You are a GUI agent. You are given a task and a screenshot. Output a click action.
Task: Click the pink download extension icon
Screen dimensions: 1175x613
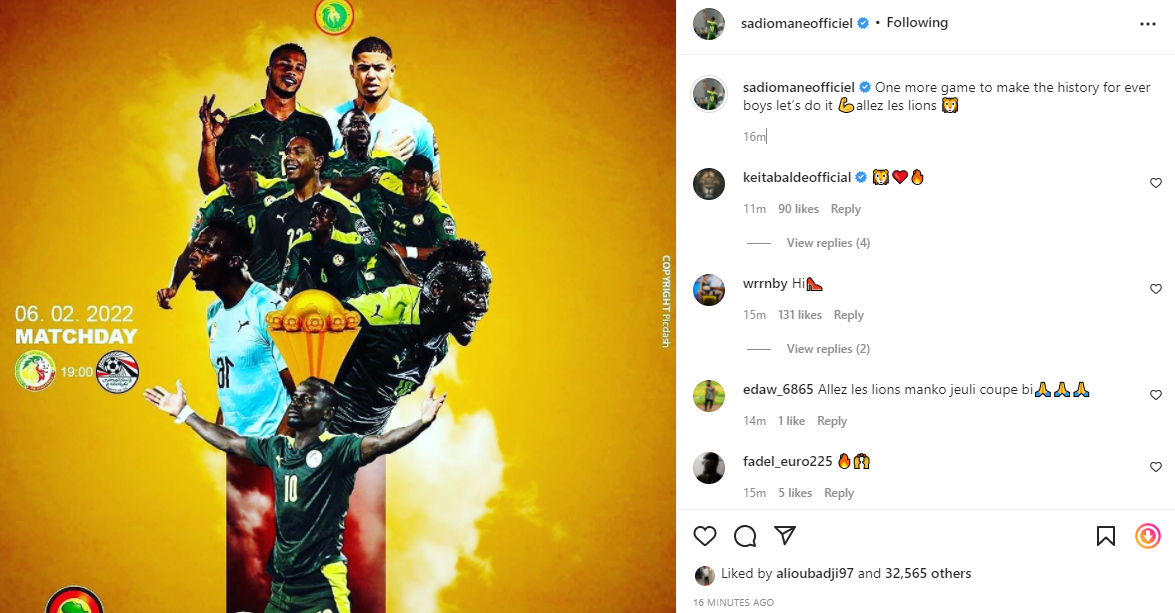tap(1147, 536)
